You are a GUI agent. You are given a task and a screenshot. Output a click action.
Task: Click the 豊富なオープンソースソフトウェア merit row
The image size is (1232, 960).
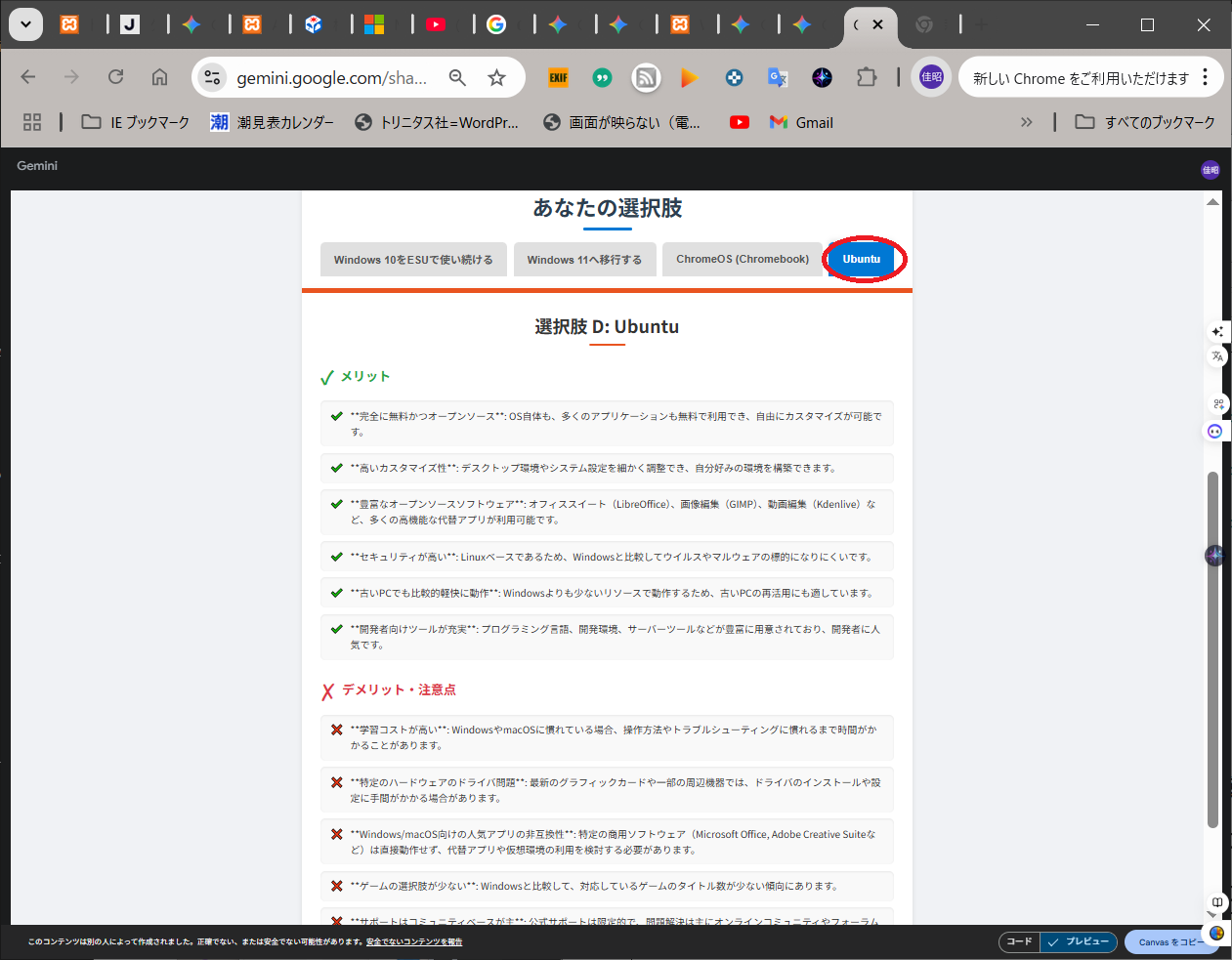[x=607, y=512]
